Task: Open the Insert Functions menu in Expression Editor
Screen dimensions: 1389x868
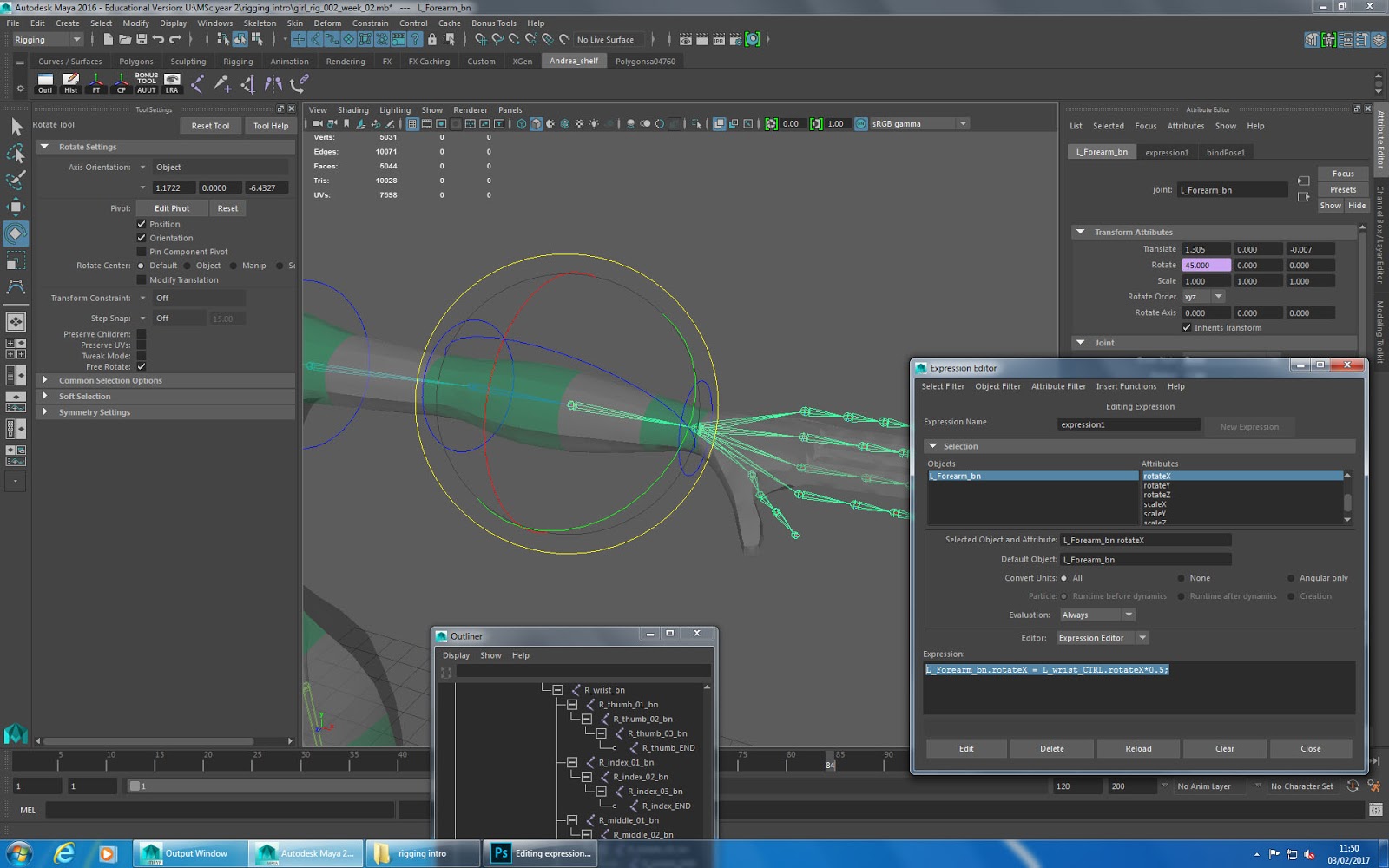Action: (x=1126, y=386)
